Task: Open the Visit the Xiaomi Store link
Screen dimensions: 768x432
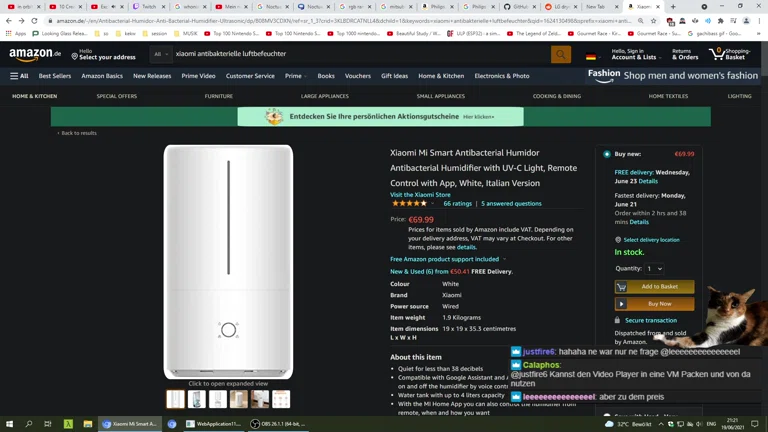Action: pyautogui.click(x=420, y=195)
